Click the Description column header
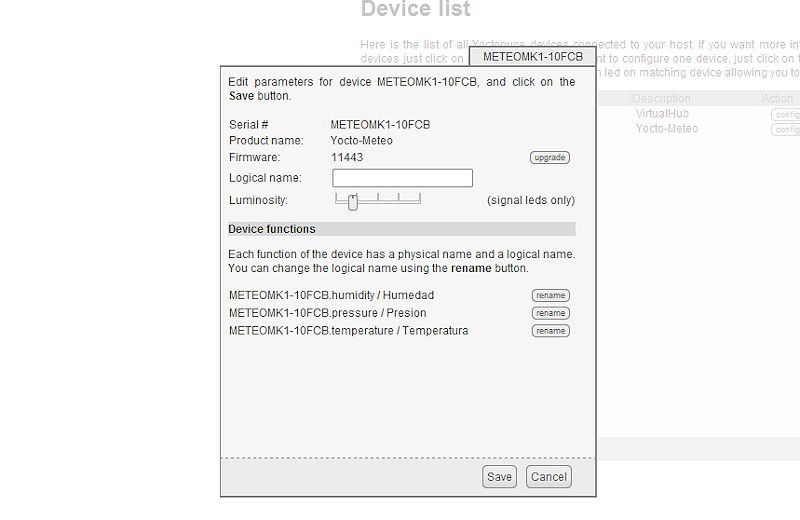Viewport: 800px width, 520px height. coord(661,98)
